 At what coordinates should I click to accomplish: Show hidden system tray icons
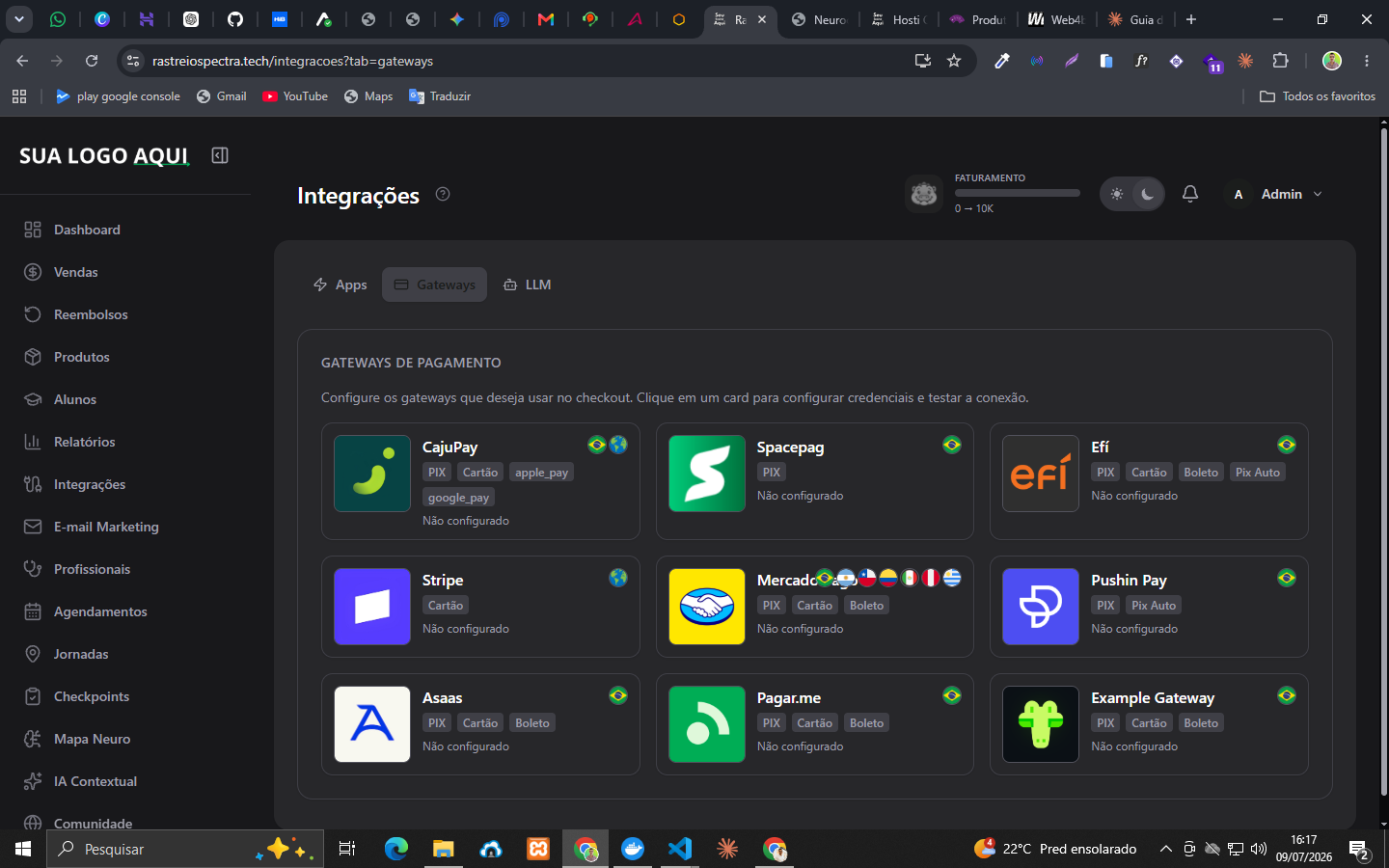(x=1165, y=849)
